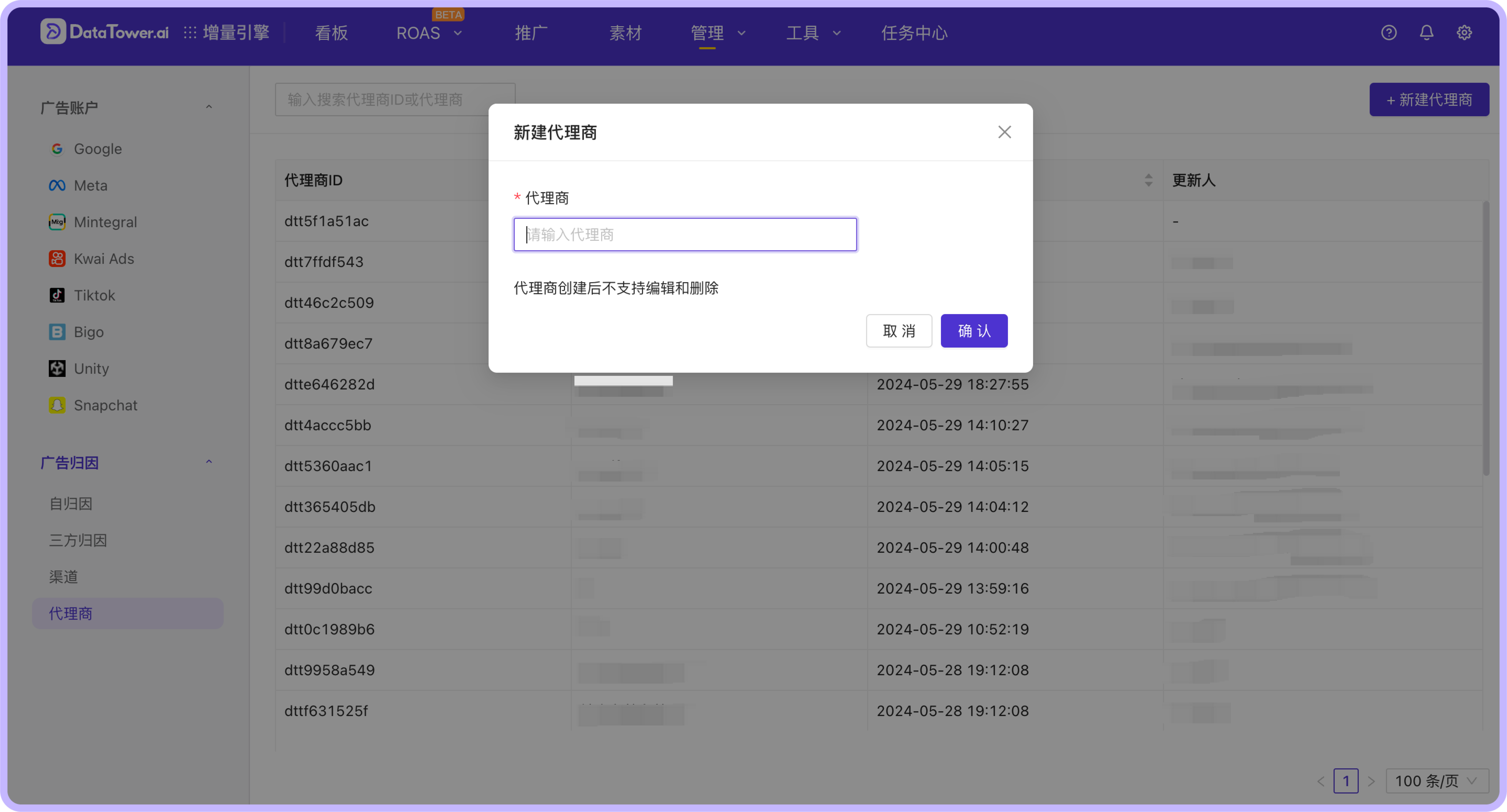This screenshot has width=1507, height=812.
Task: Focus the agent ID search box
Action: [395, 99]
